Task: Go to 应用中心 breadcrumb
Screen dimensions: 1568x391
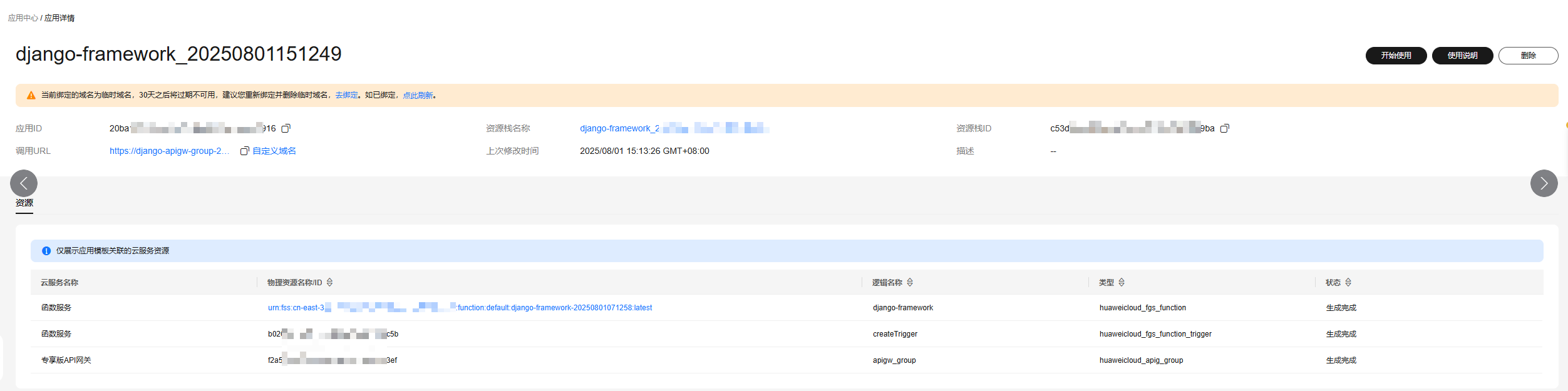Action: pos(23,18)
